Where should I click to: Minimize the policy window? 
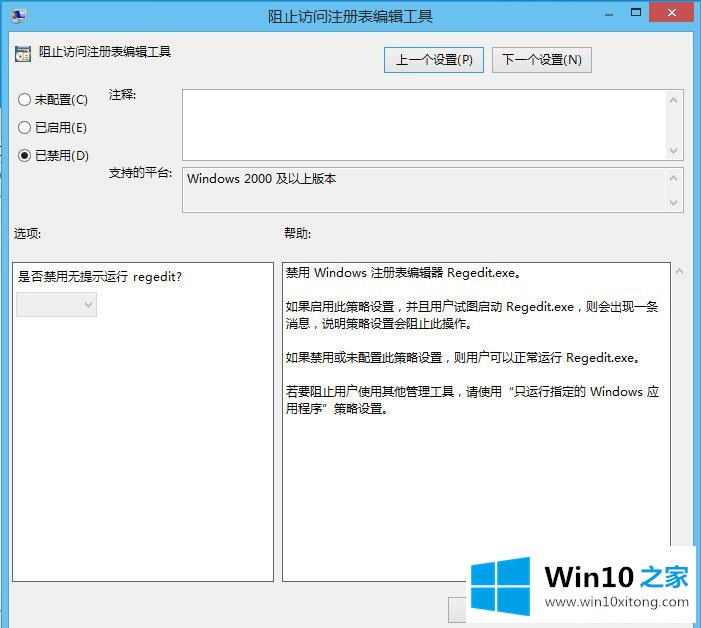pos(608,14)
